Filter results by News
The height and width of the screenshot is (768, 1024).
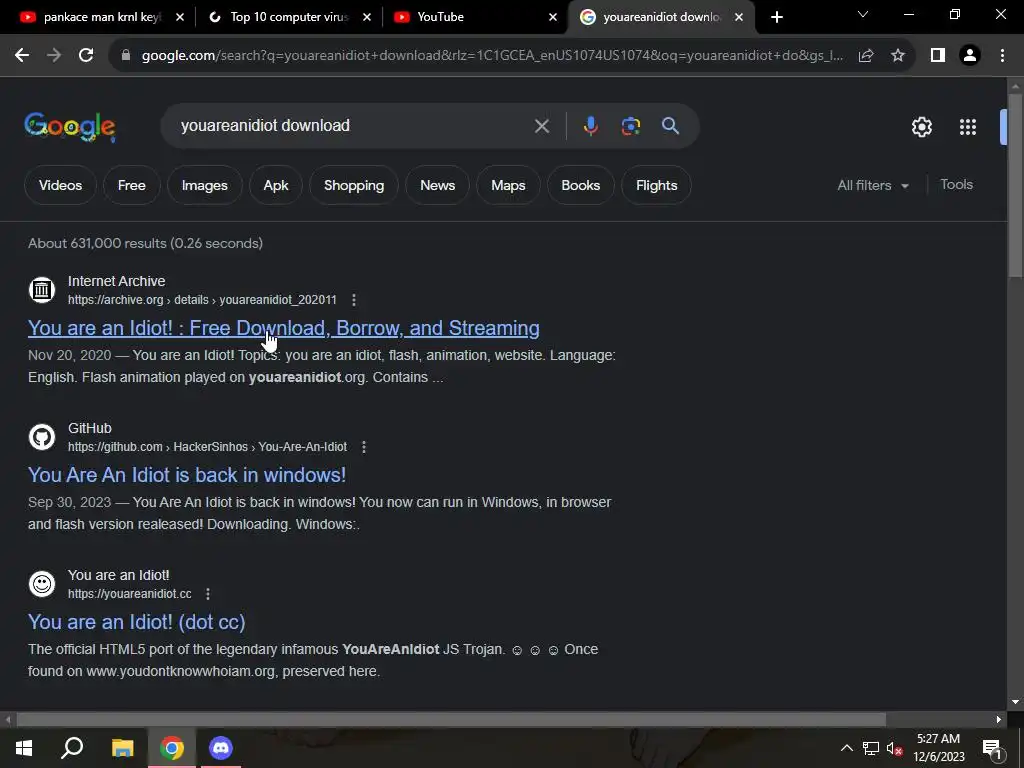pyautogui.click(x=438, y=185)
